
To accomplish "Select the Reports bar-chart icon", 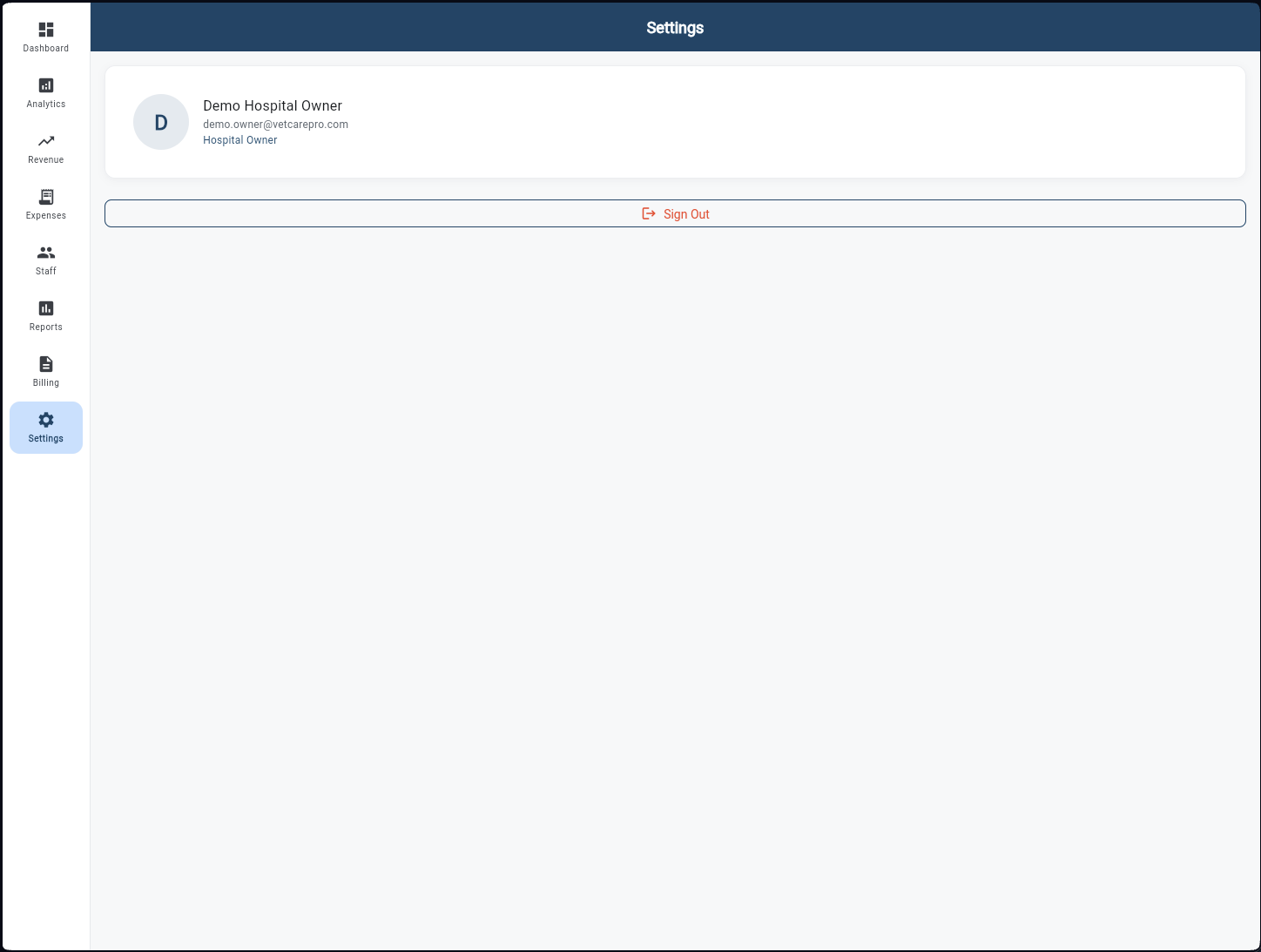I will pyautogui.click(x=45, y=308).
